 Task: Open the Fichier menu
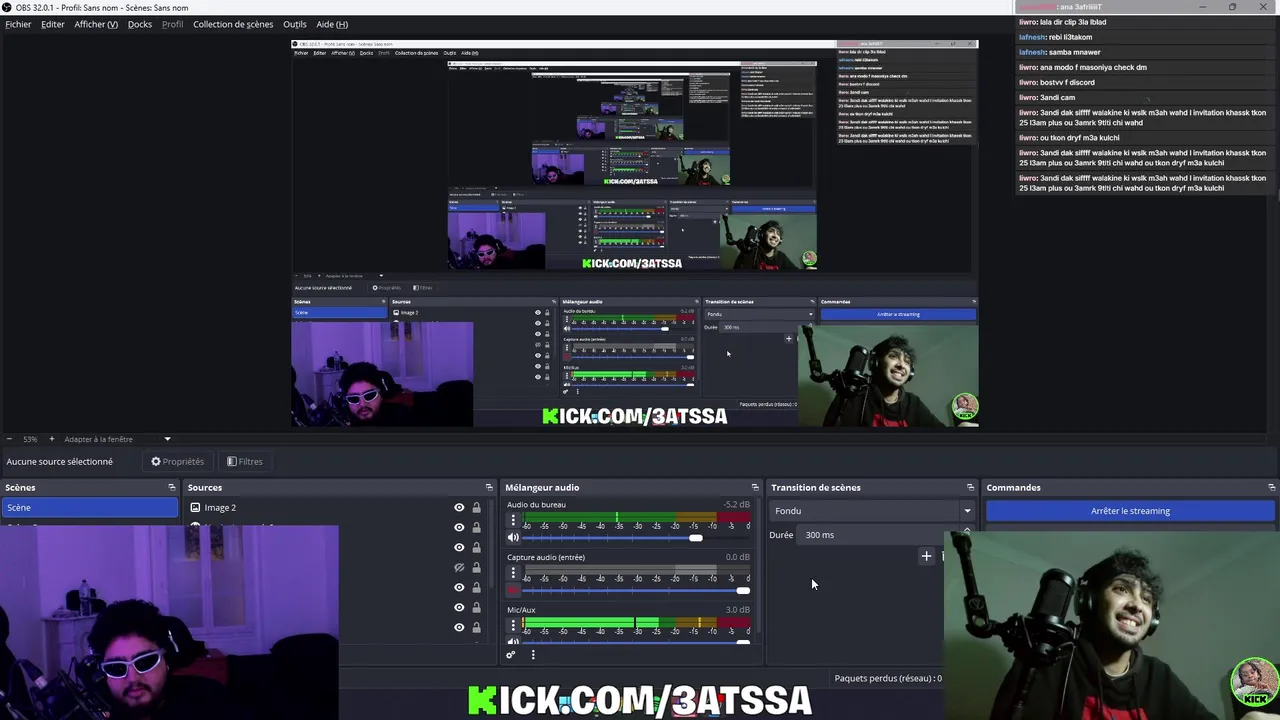(x=18, y=24)
